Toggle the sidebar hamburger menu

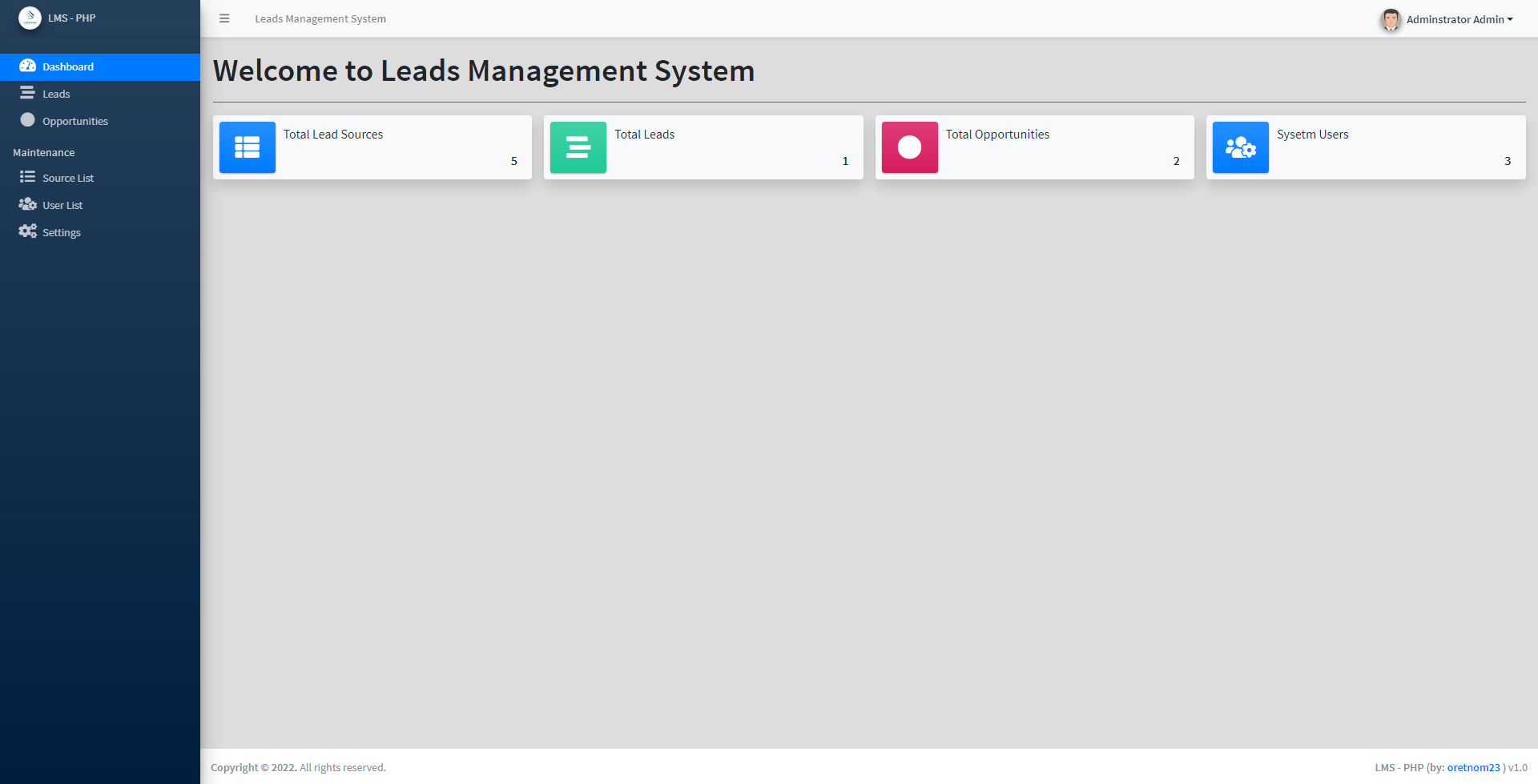coord(224,18)
